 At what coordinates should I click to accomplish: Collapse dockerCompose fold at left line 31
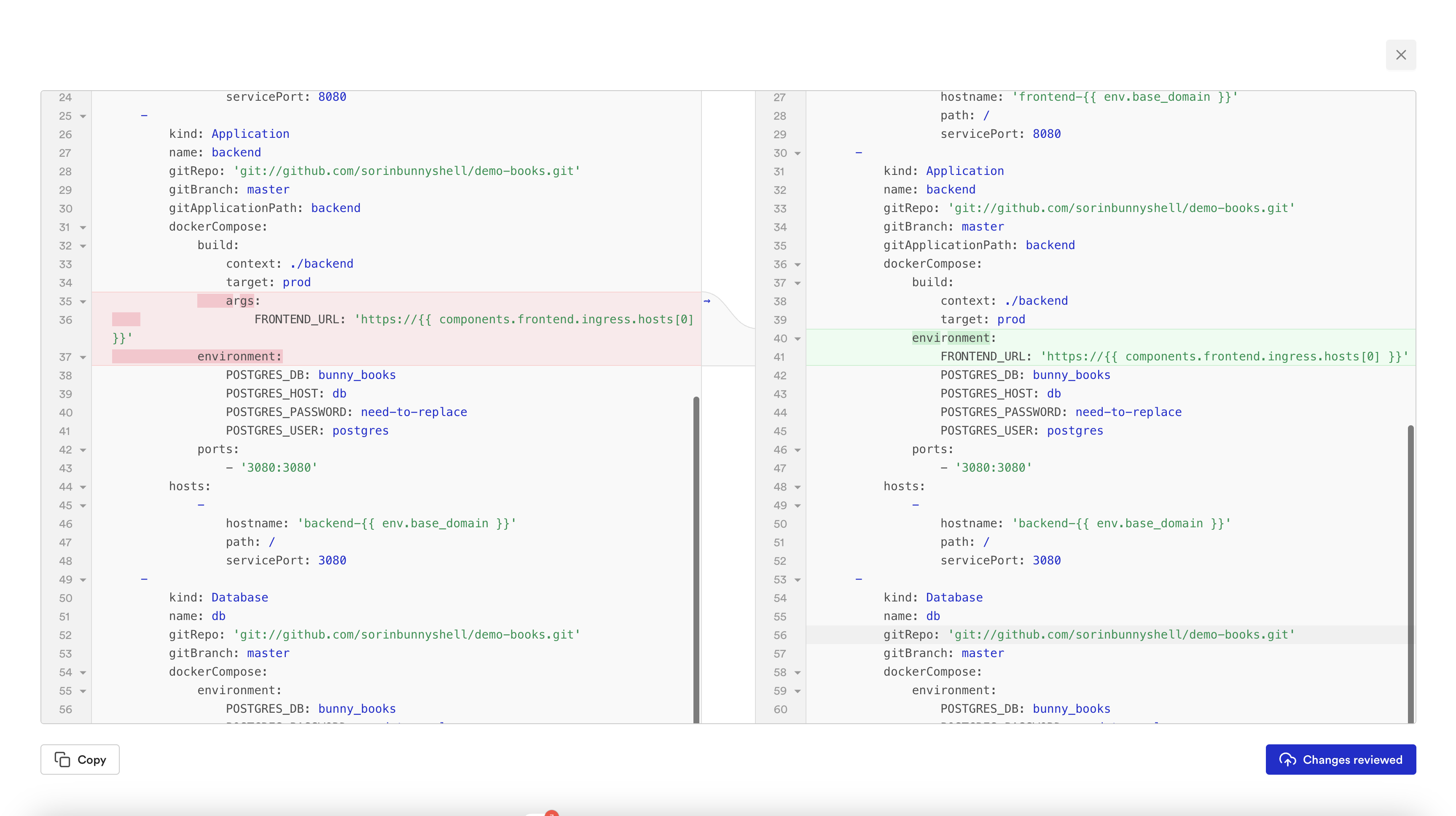(83, 228)
